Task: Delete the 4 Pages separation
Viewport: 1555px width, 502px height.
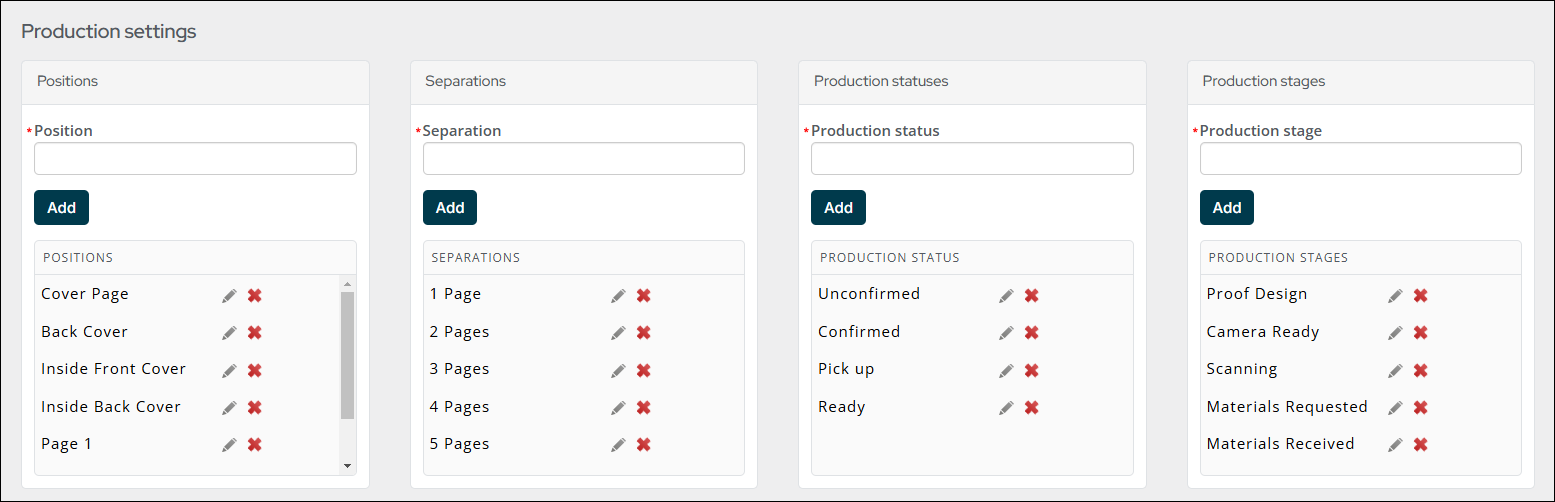Action: [644, 407]
